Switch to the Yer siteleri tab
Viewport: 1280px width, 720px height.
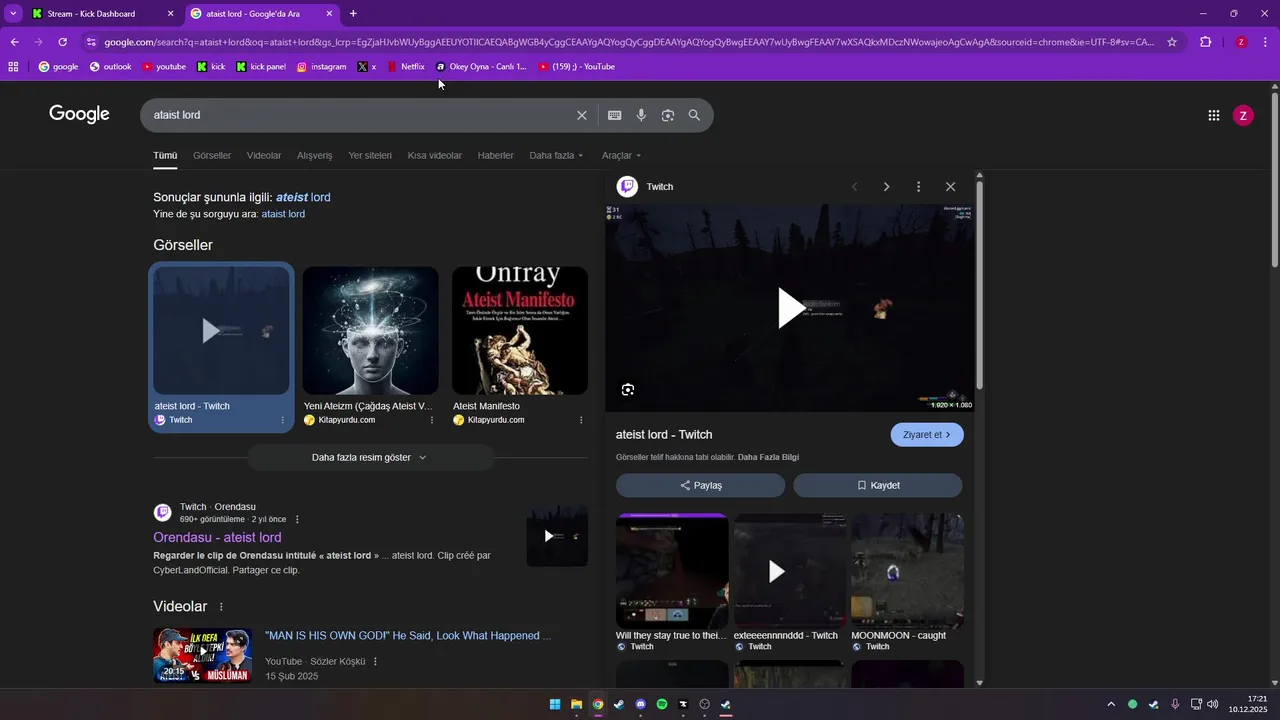pos(370,156)
